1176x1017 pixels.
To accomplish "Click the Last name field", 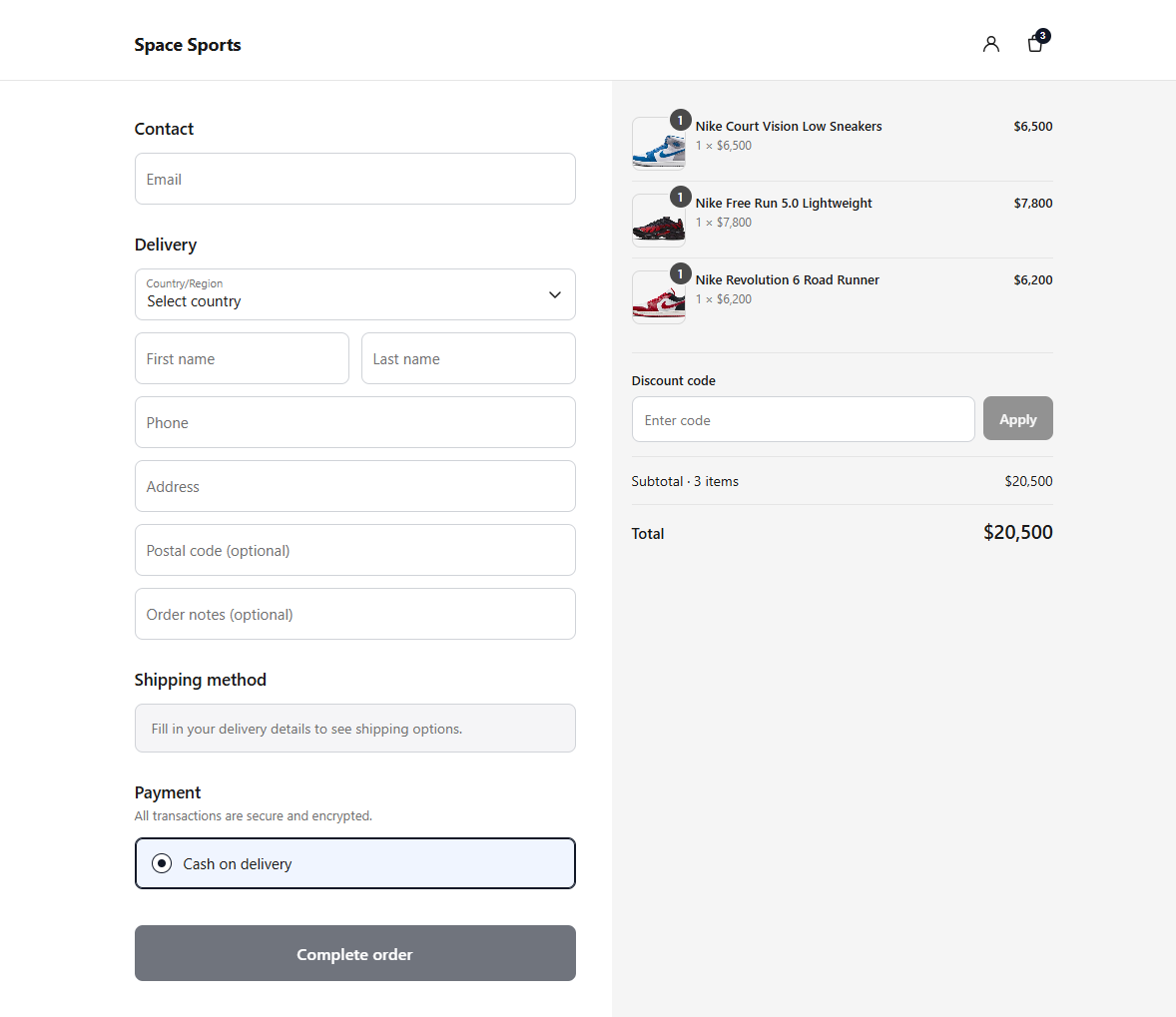I will pos(468,358).
